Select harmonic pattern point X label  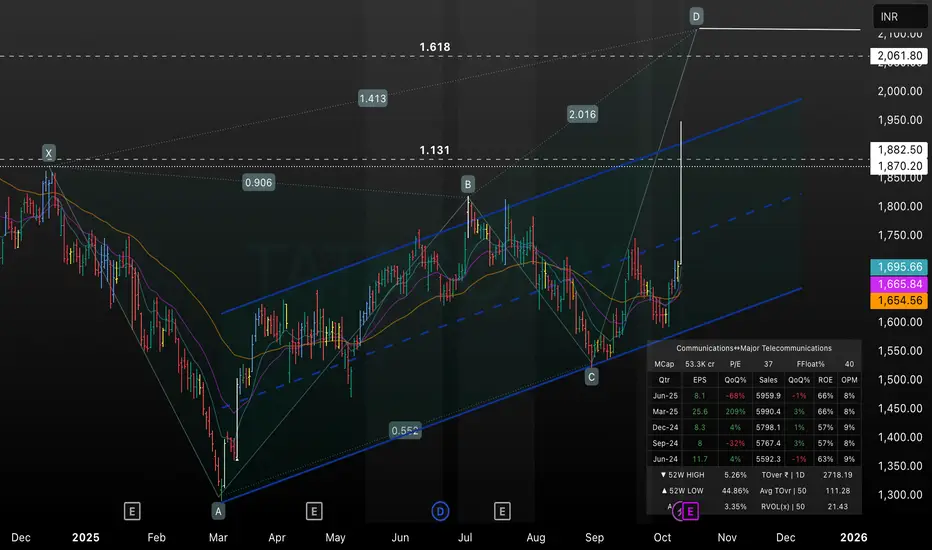48,153
